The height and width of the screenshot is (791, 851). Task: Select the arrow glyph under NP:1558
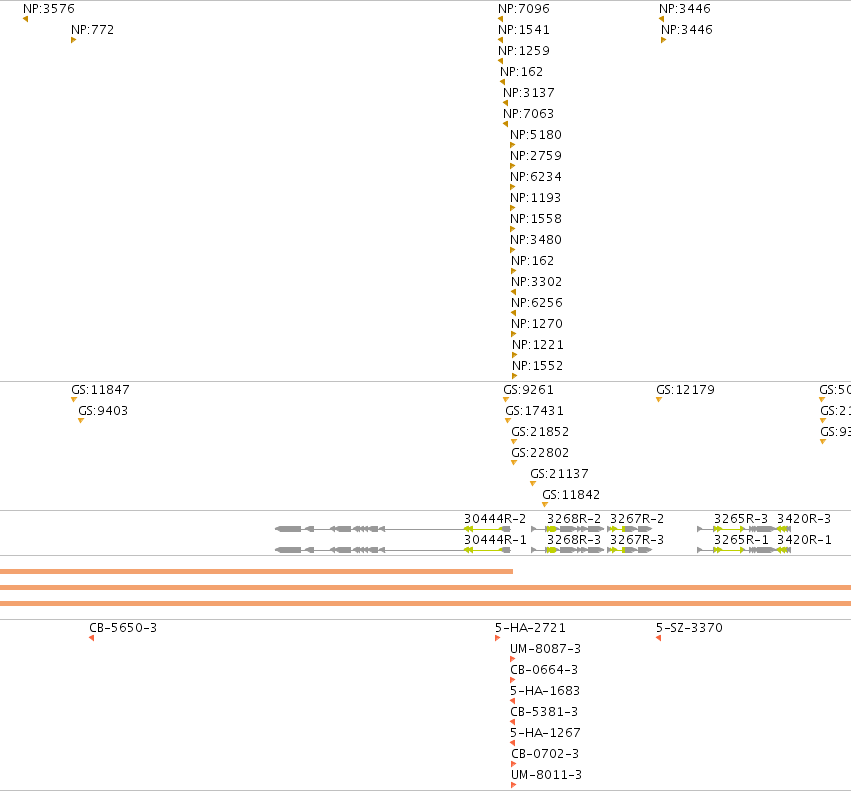512,229
